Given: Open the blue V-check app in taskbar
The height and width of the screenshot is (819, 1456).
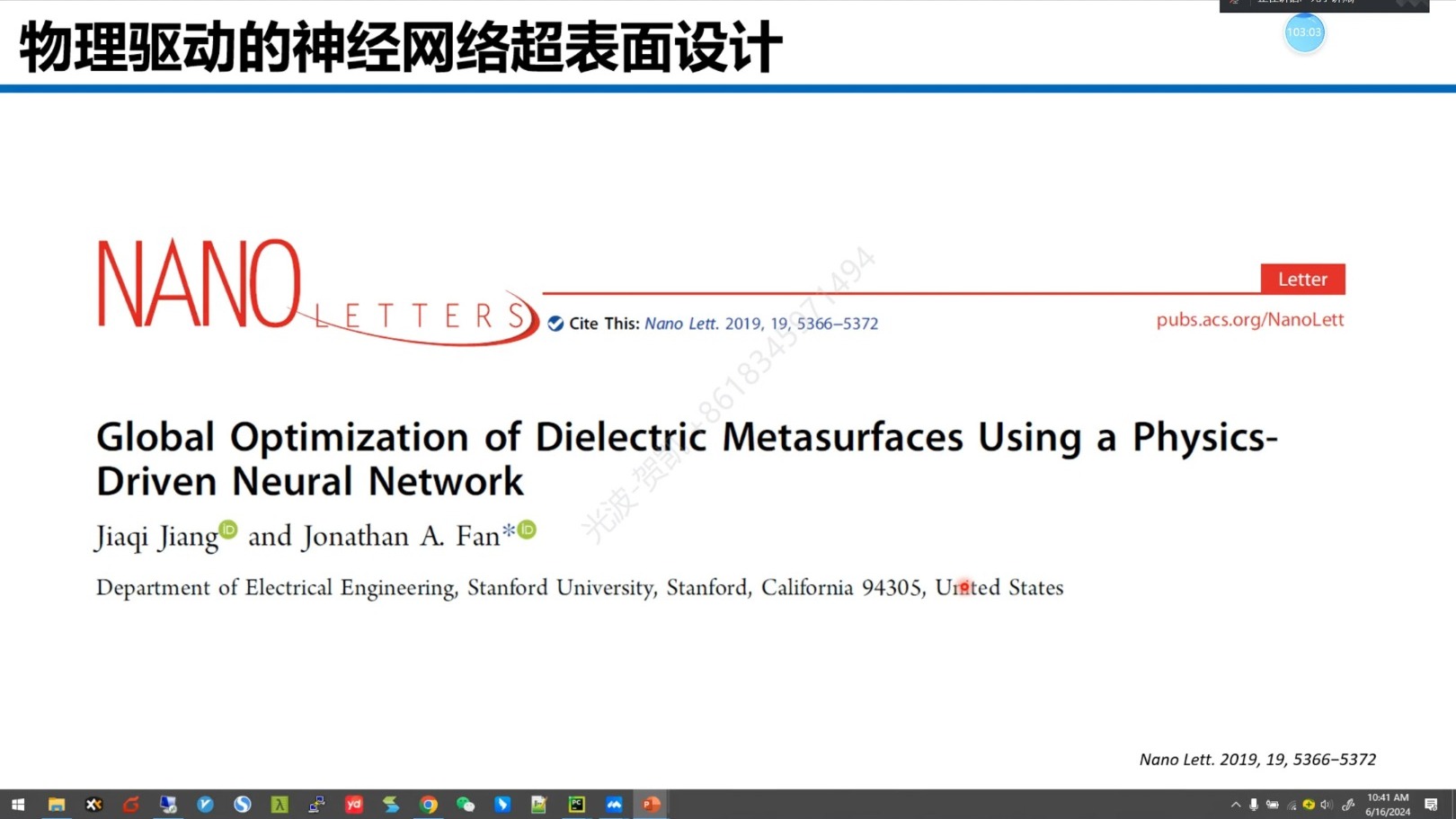Looking at the screenshot, I should tap(205, 805).
